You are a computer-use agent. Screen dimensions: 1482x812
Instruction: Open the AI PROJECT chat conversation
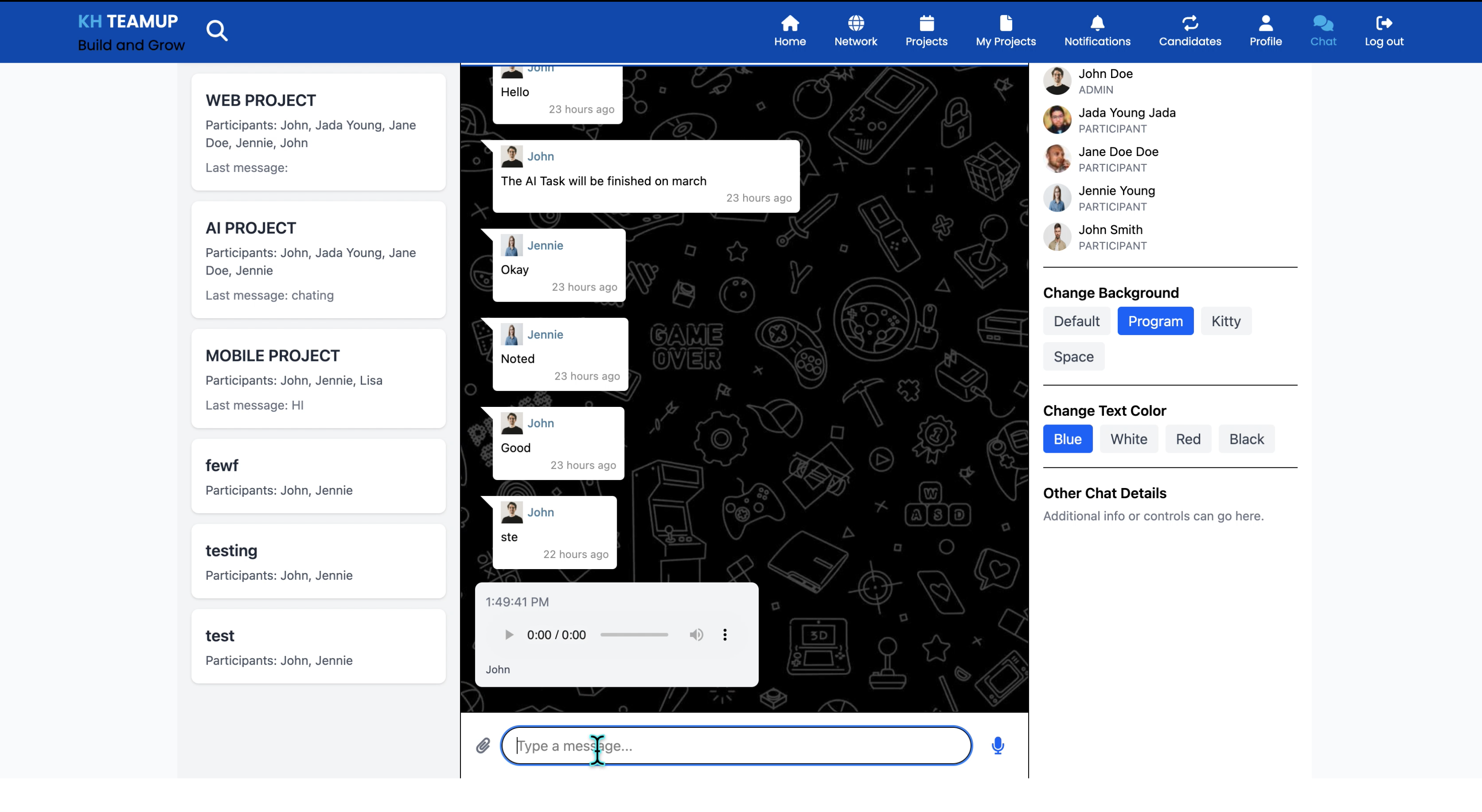[x=318, y=260]
